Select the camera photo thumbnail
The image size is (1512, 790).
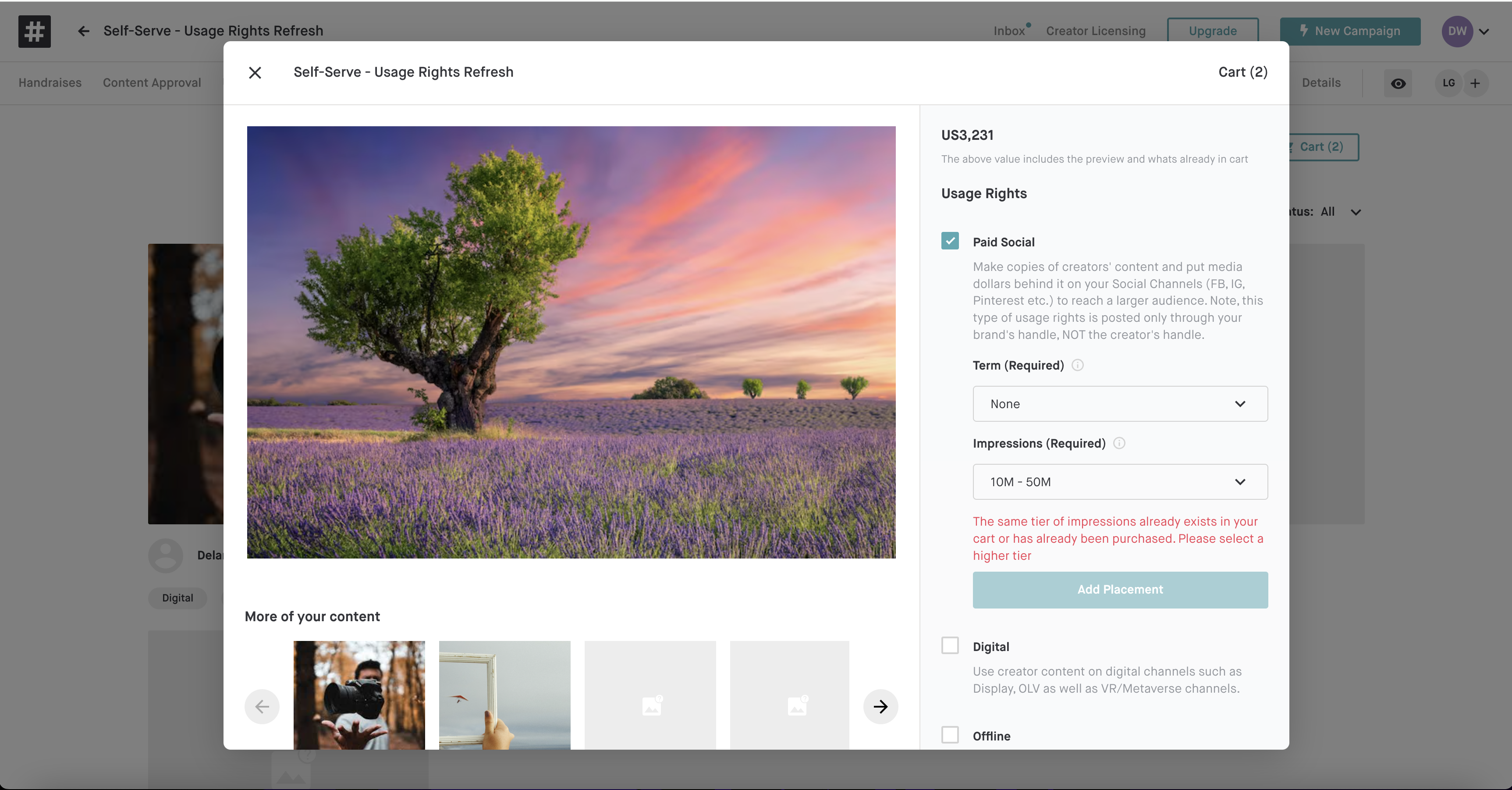coord(358,694)
